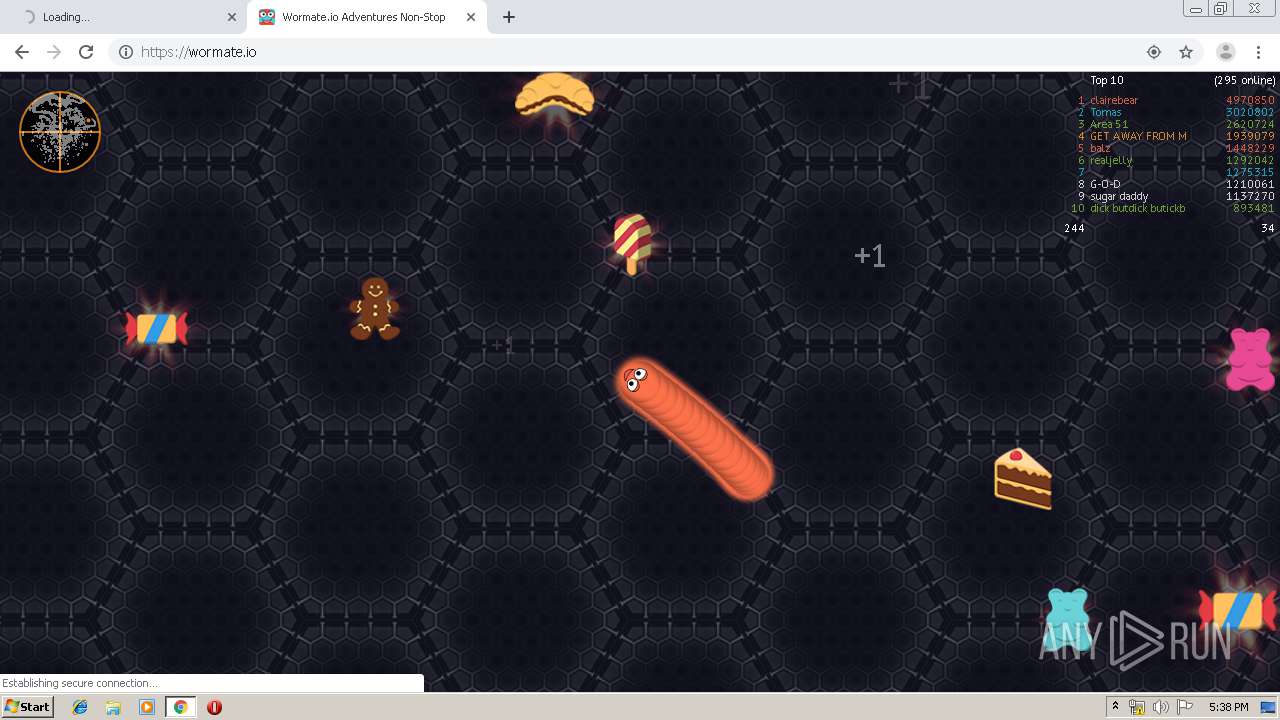Show hidden system tray icons

1115,707
